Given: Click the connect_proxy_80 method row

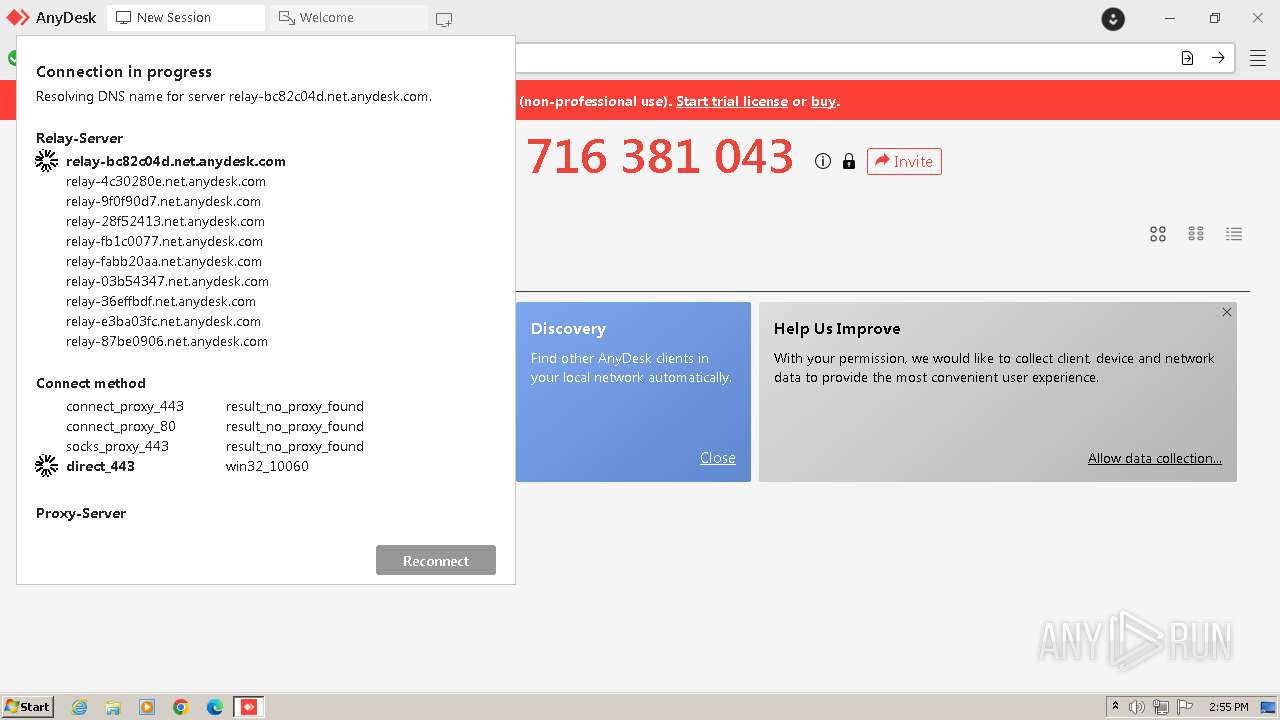Looking at the screenshot, I should tap(215, 426).
